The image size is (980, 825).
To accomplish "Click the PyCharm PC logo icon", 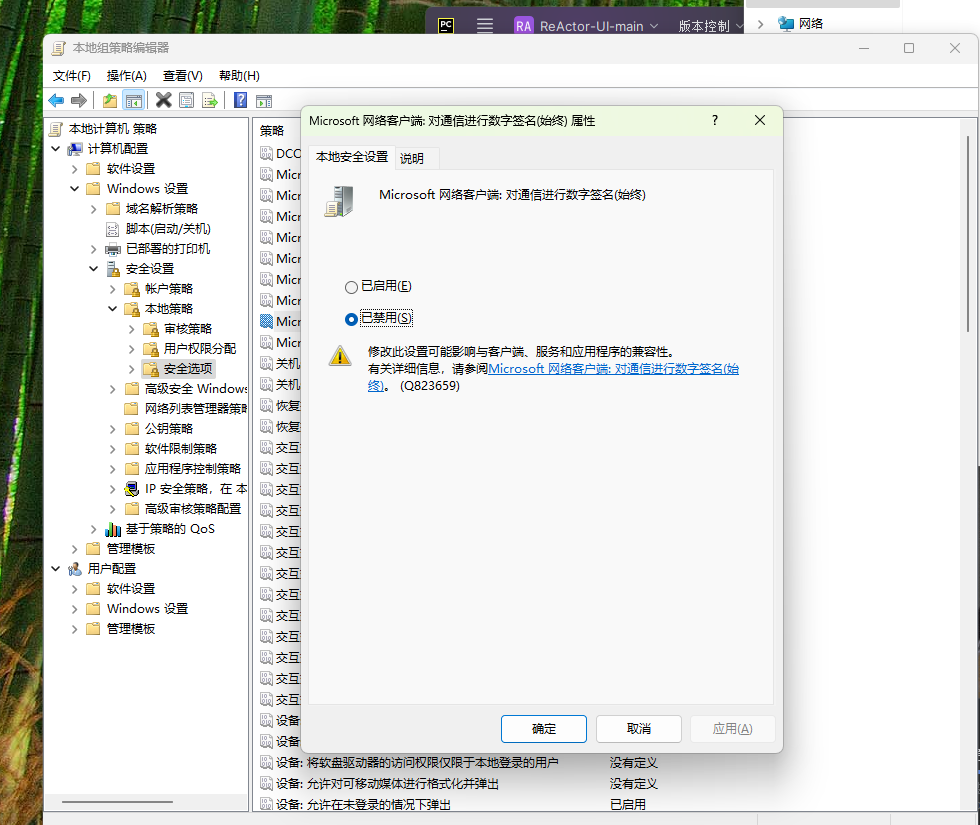I will pos(446,25).
